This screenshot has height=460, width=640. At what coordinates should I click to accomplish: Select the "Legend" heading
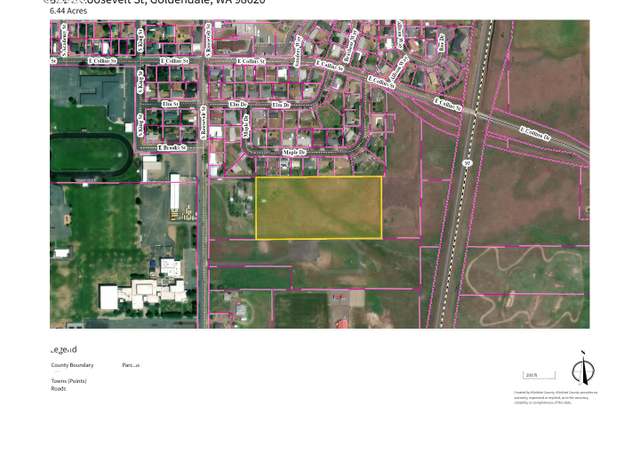64,350
